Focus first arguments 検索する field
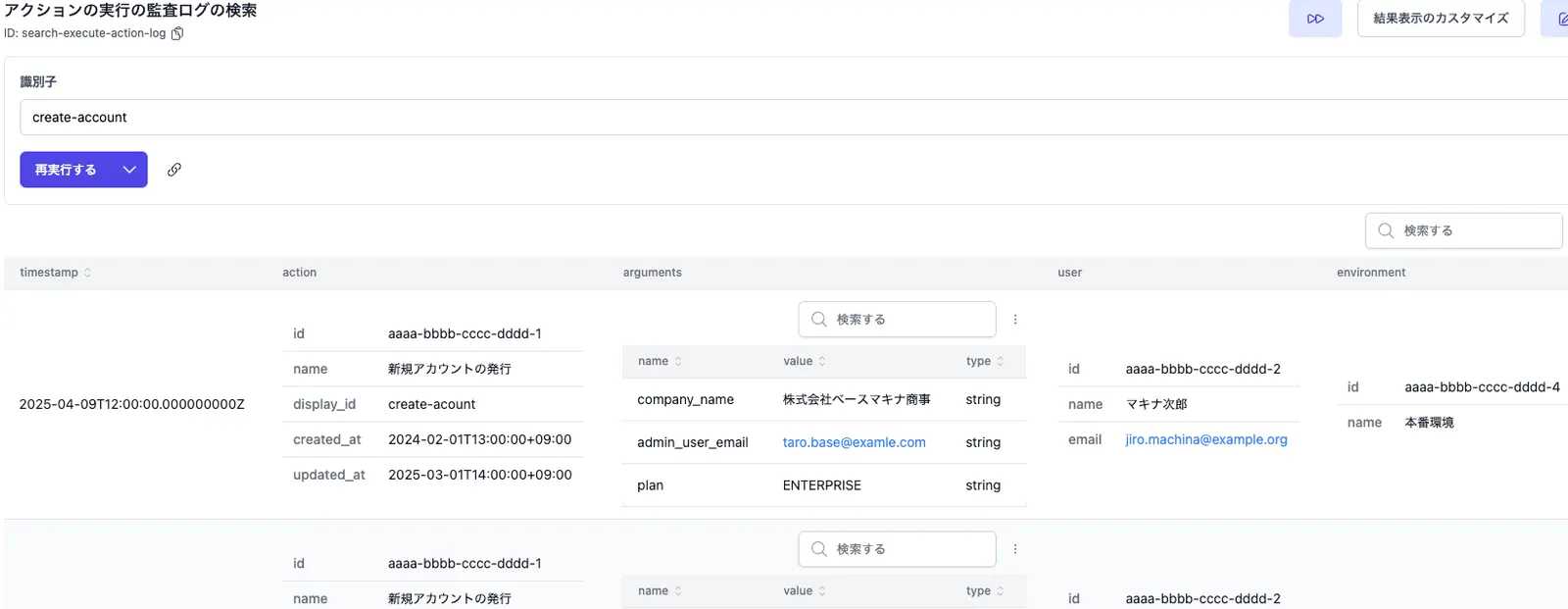Screen dimensions: 1568x609 coord(898,320)
